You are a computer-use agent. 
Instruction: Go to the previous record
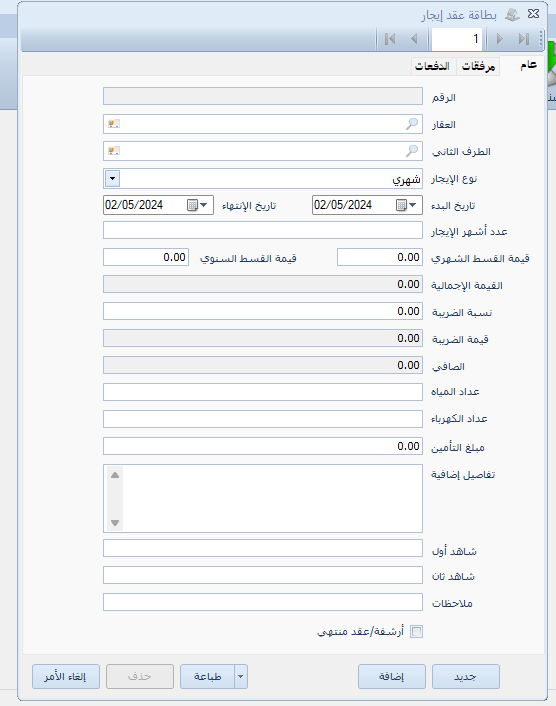tap(414, 39)
